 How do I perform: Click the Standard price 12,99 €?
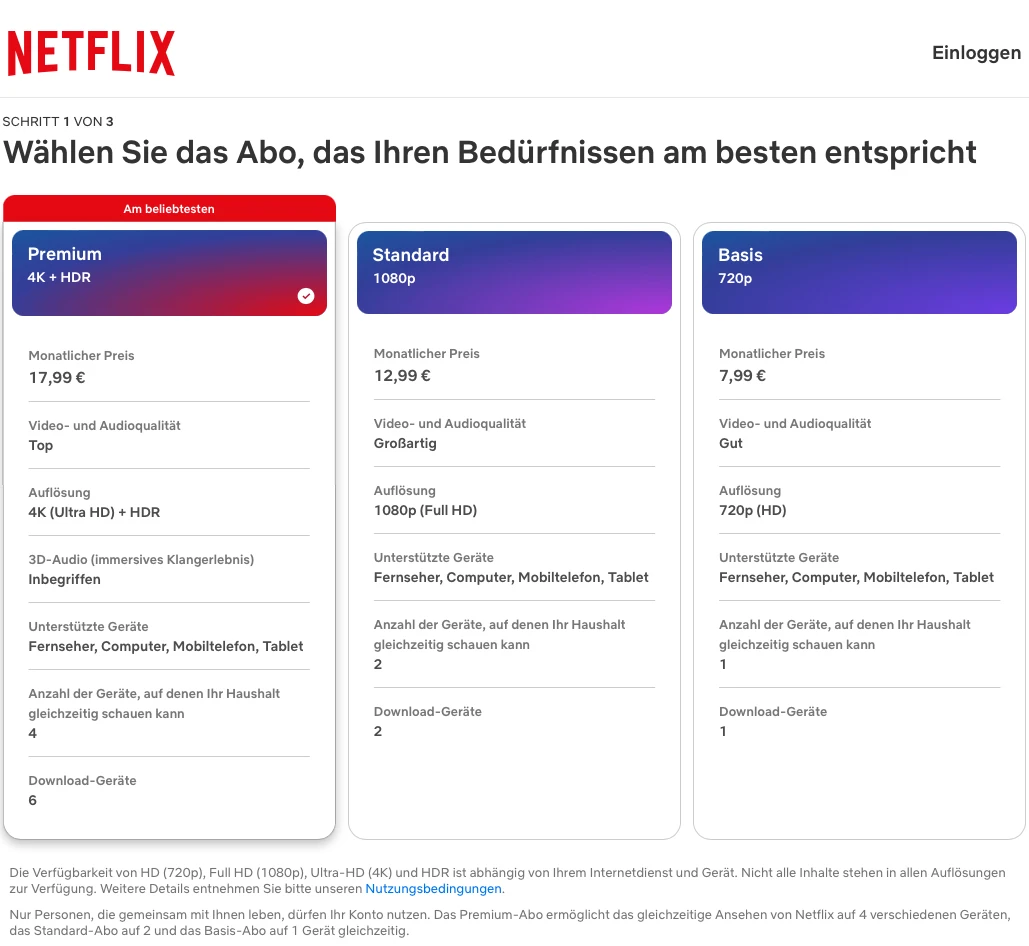pos(402,376)
